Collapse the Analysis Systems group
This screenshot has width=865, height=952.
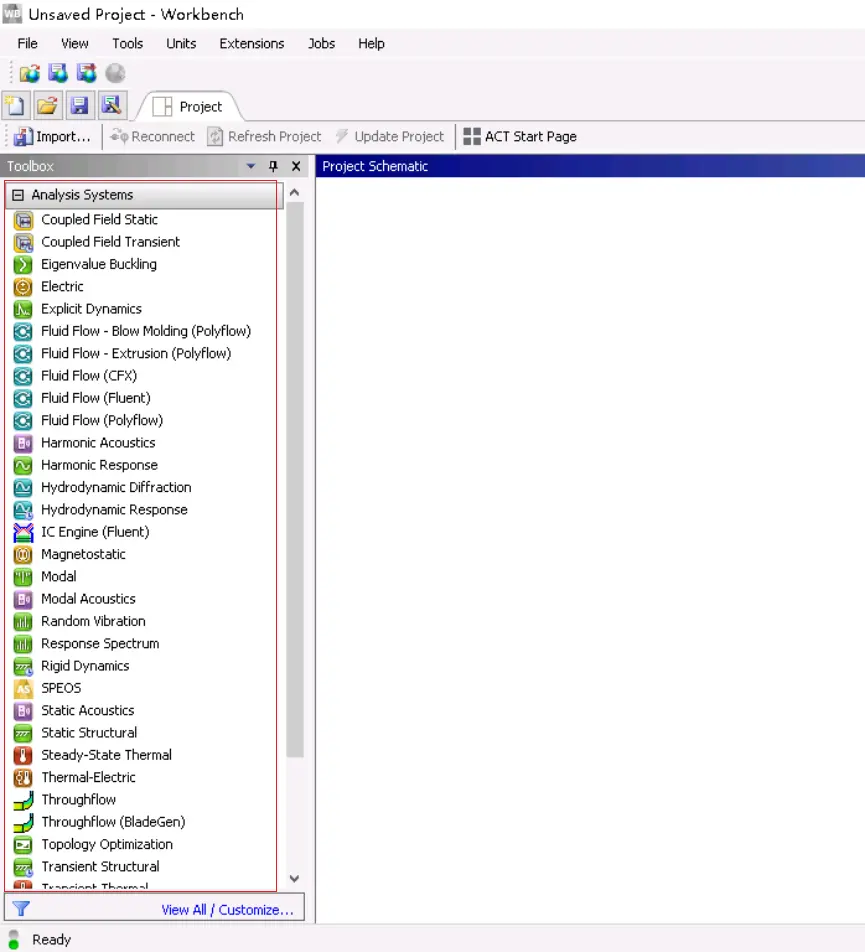(x=18, y=195)
